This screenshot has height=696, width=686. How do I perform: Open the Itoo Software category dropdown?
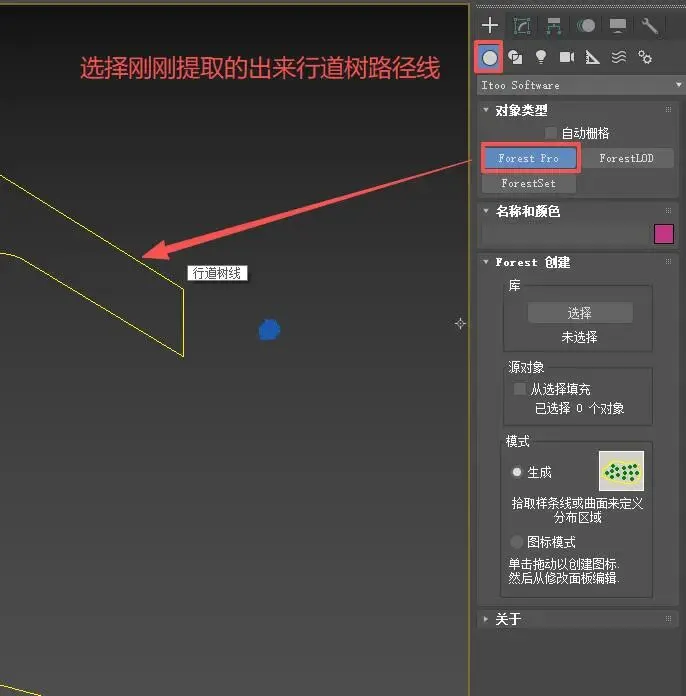click(581, 85)
